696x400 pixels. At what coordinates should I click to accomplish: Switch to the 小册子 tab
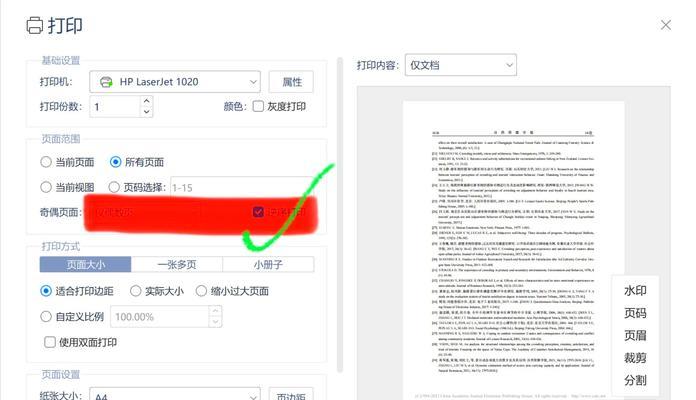pos(268,265)
